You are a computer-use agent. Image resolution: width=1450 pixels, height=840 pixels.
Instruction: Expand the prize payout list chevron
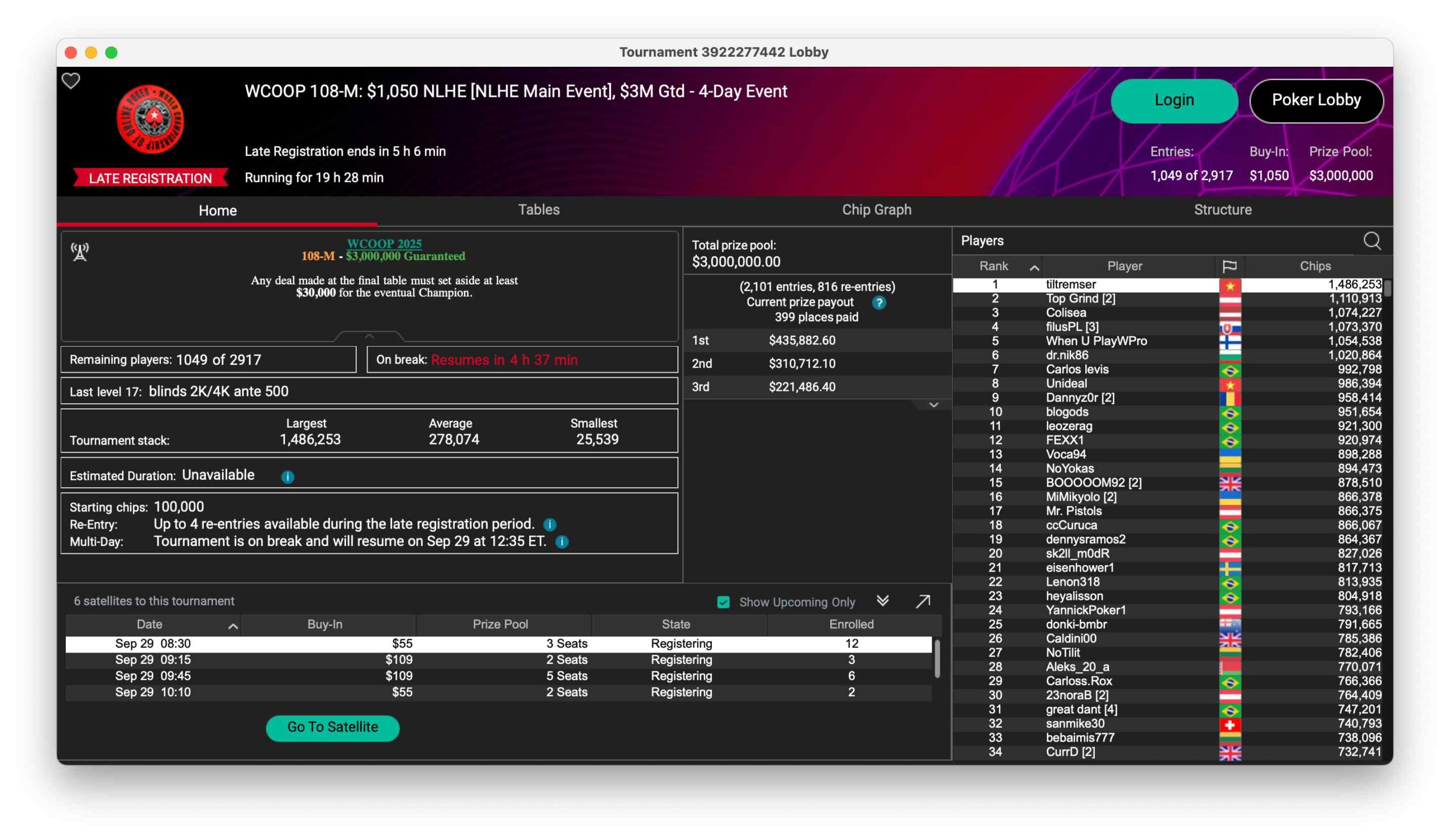[933, 406]
